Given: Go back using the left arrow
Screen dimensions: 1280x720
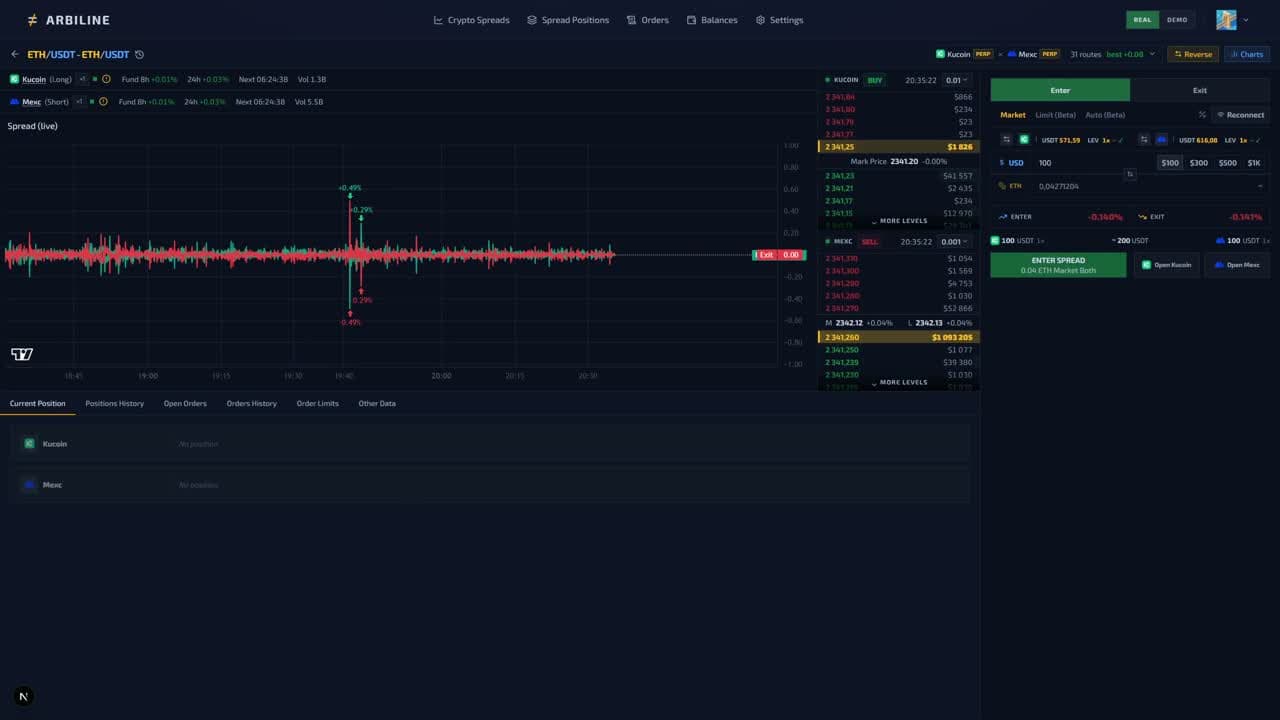Looking at the screenshot, I should coord(15,54).
